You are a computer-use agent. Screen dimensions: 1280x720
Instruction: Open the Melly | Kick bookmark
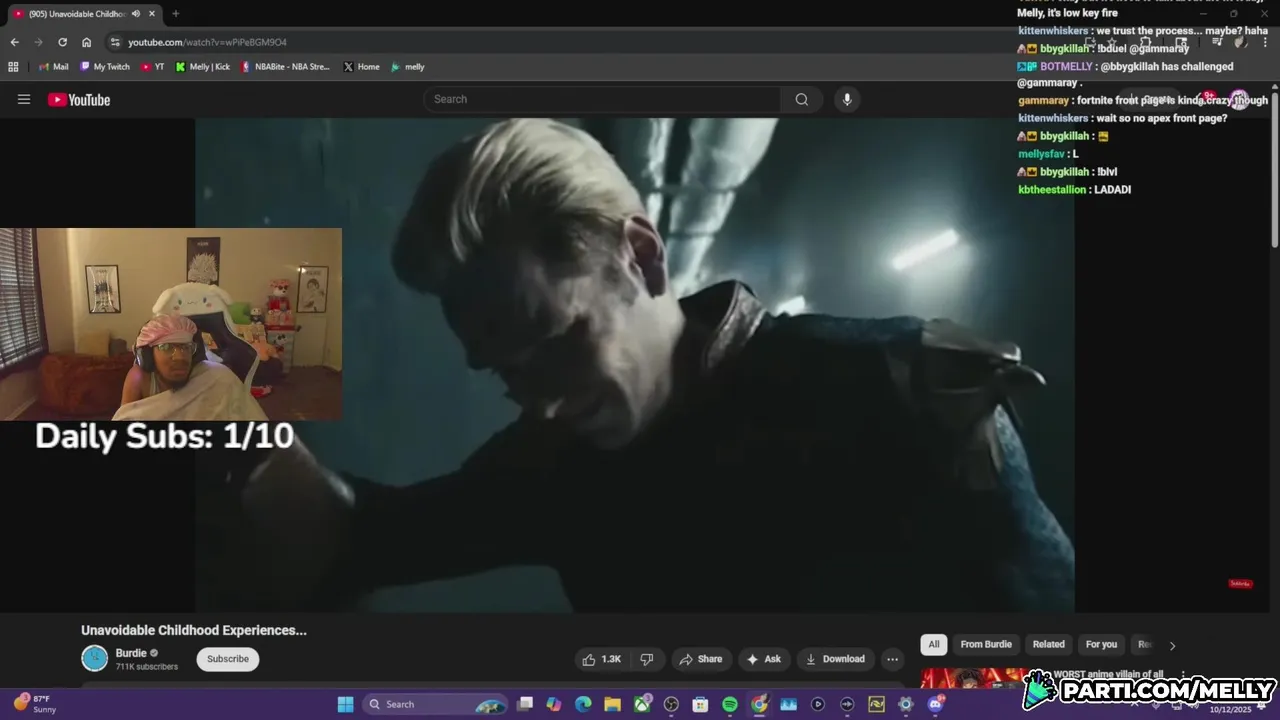pyautogui.click(x=203, y=67)
